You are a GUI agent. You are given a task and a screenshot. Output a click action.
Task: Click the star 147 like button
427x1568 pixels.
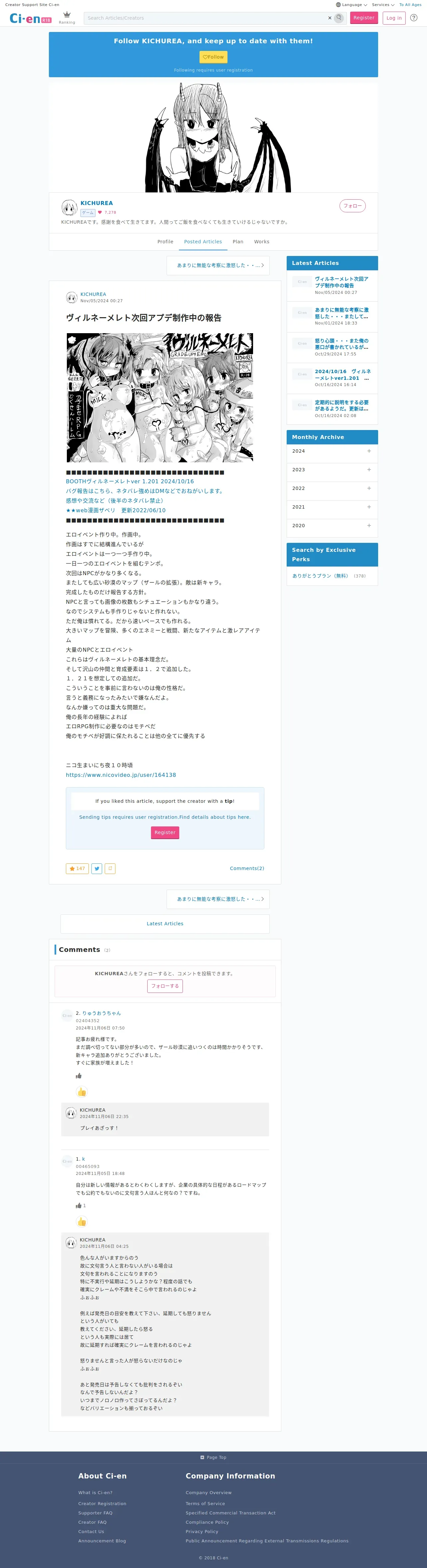[77, 869]
